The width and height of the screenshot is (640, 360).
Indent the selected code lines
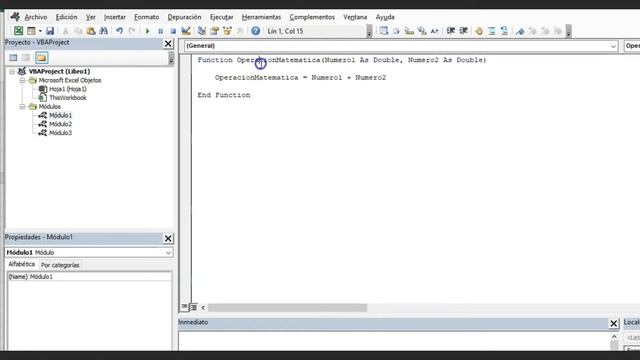pyautogui.click(x=451, y=31)
